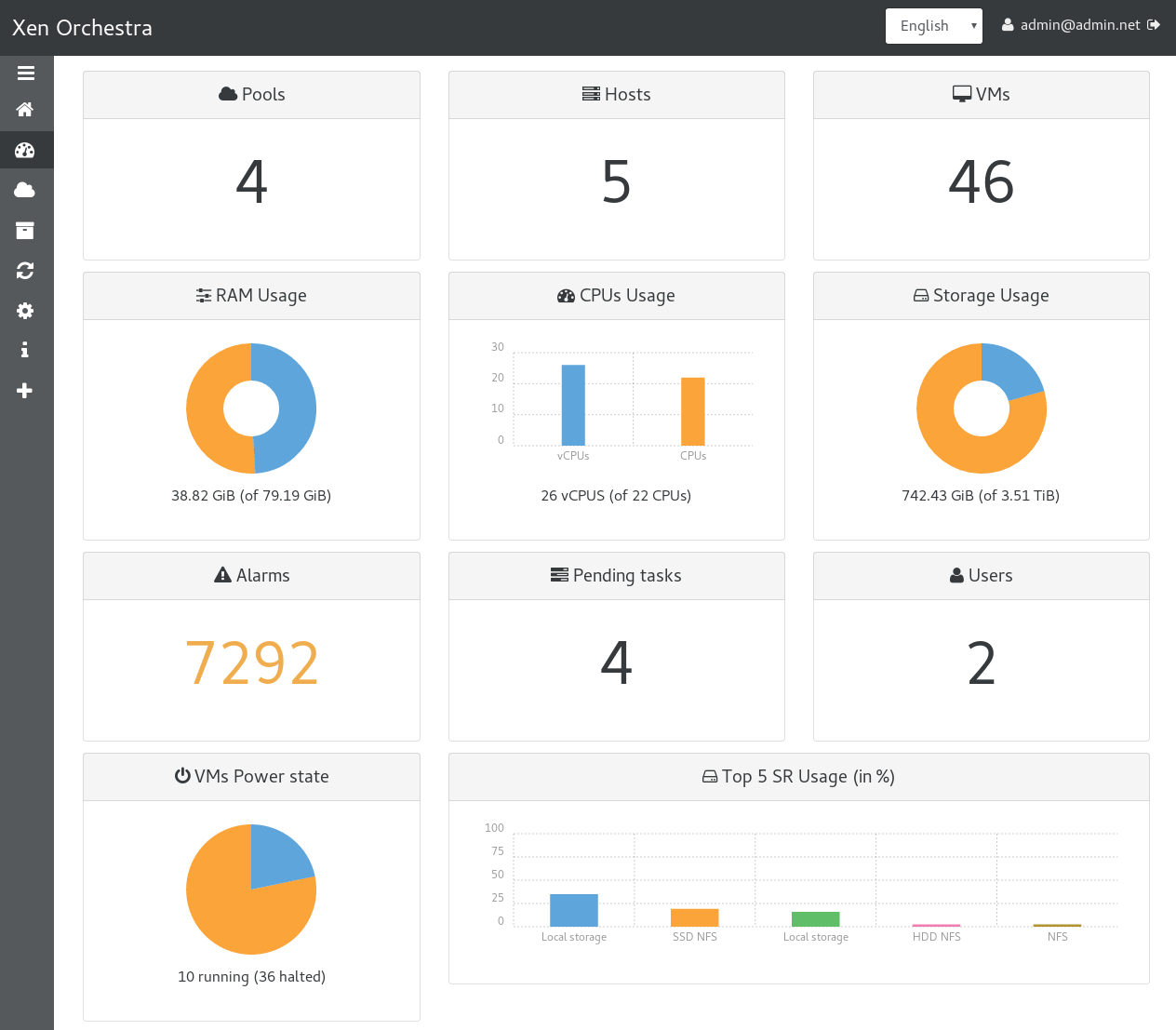The image size is (1176, 1030).
Task: Click the sign-out icon beside admin@admin.net
Action: [x=1154, y=25]
